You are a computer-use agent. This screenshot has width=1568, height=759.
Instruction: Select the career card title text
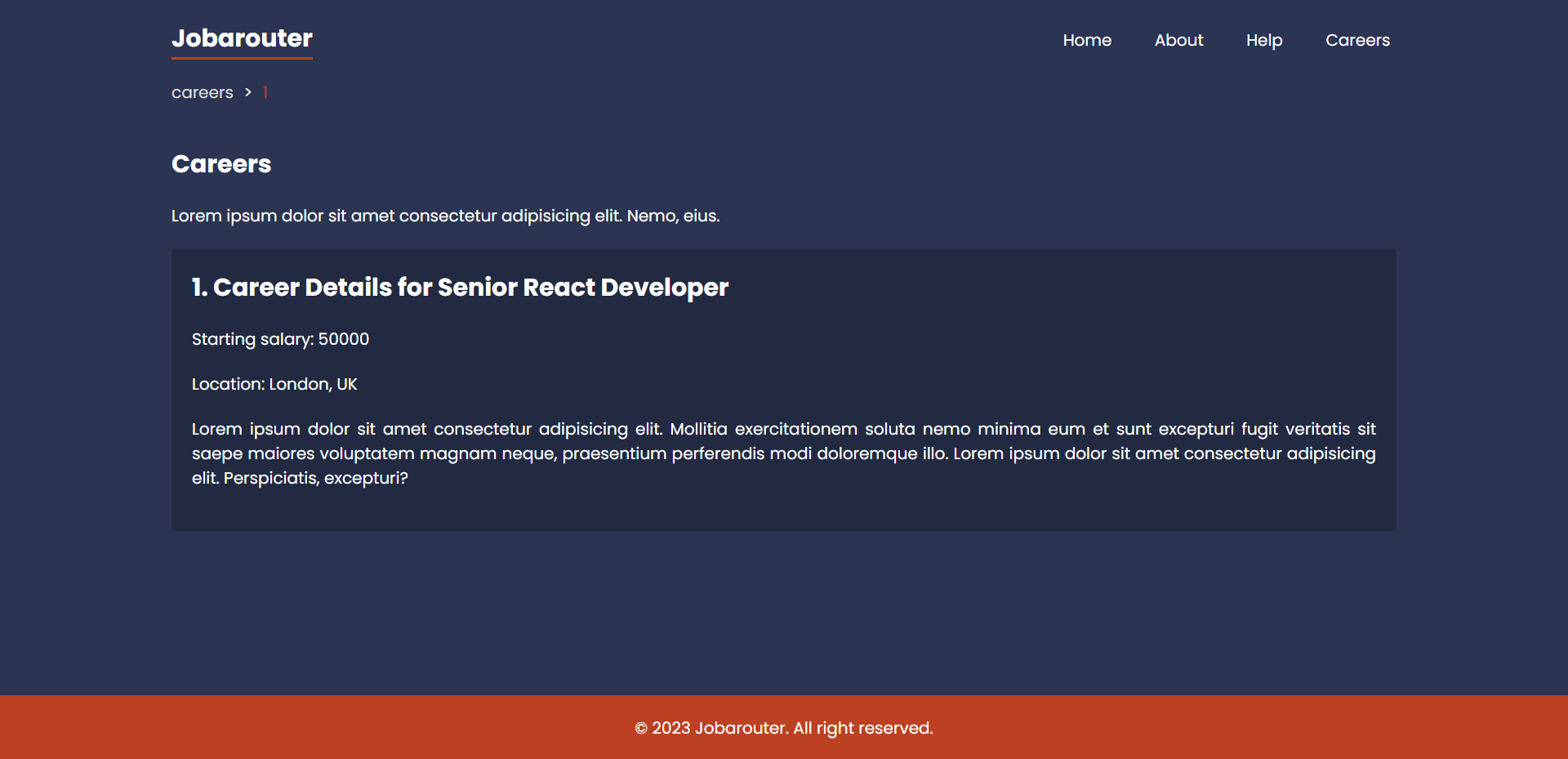coord(459,288)
